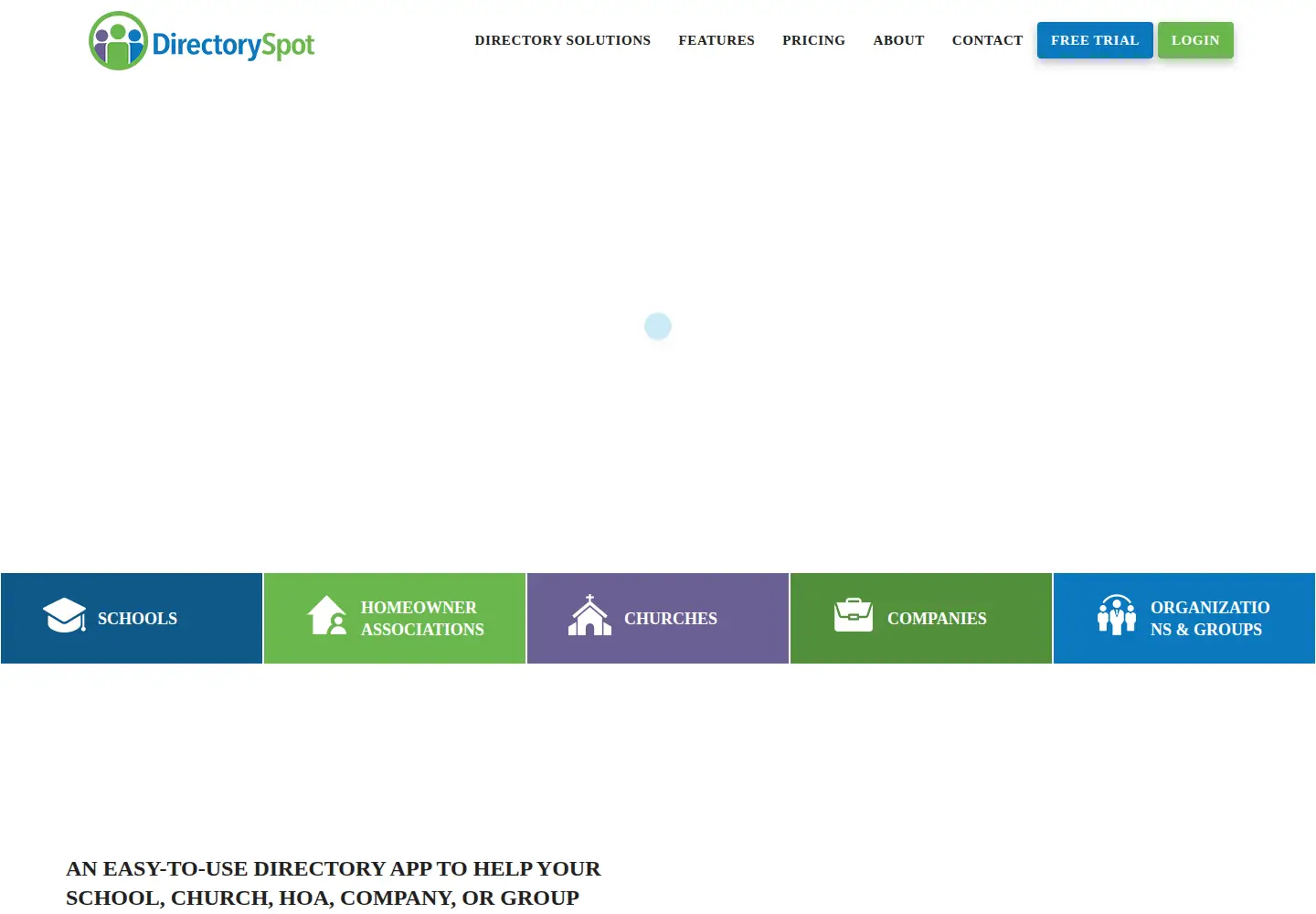The height and width of the screenshot is (914, 1316).
Task: Open the Directory Solutions menu
Action: pos(563,40)
